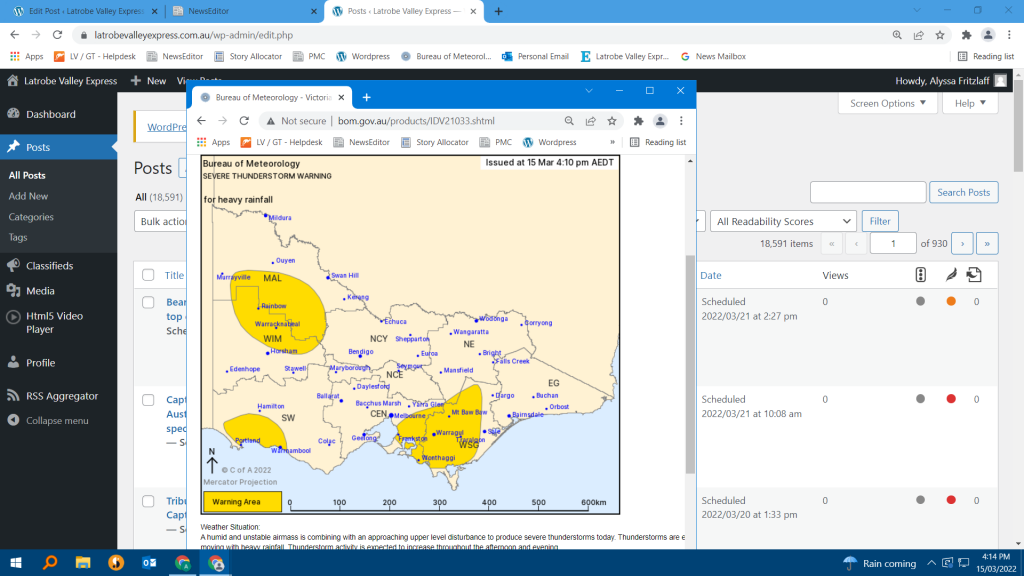
Task: Close the Bureau of Meteorology tab
Action: (x=341, y=97)
